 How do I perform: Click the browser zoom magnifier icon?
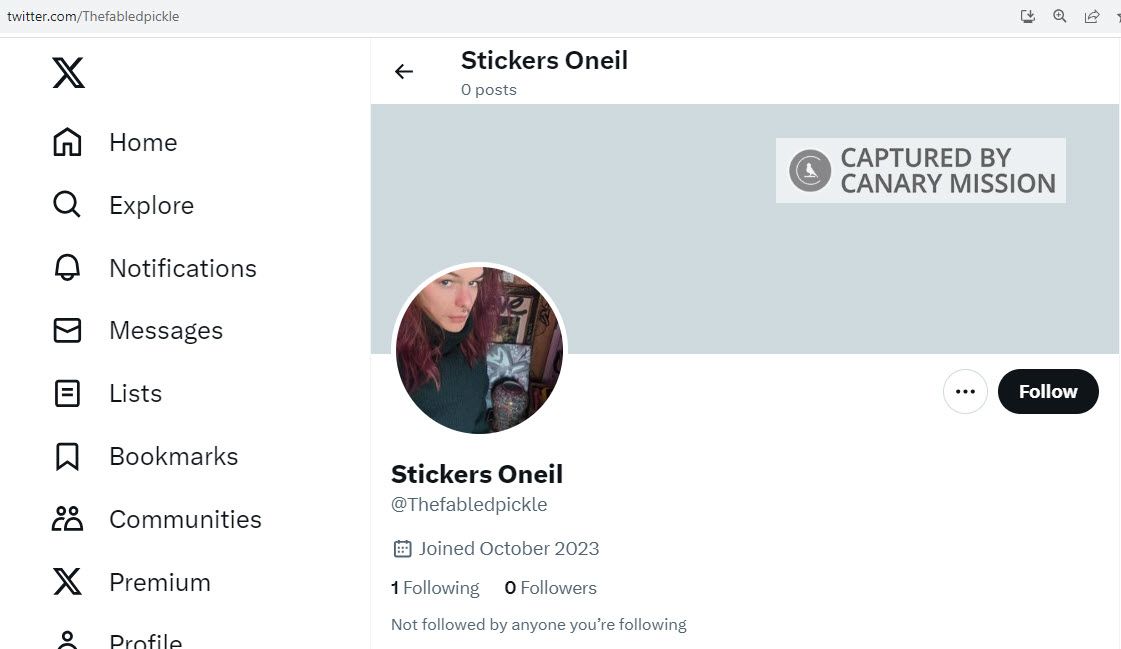point(1060,16)
